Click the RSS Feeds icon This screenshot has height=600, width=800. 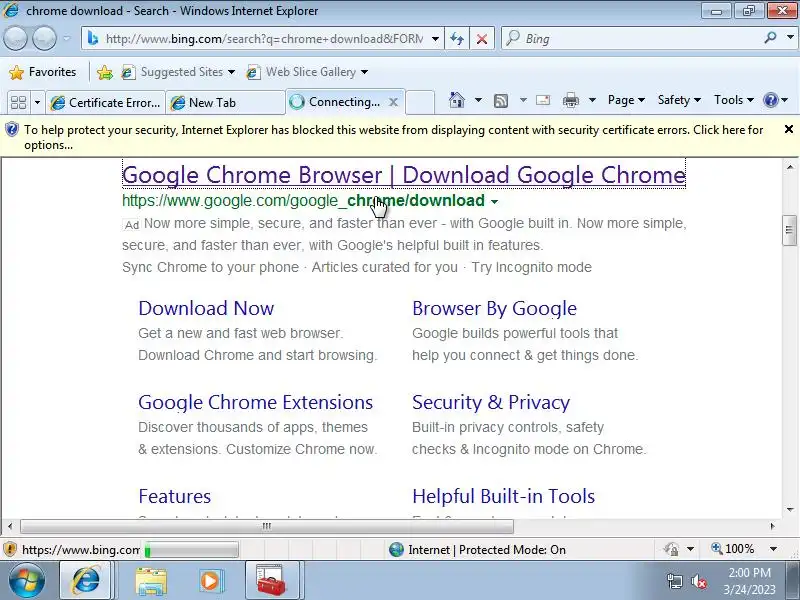click(501, 101)
